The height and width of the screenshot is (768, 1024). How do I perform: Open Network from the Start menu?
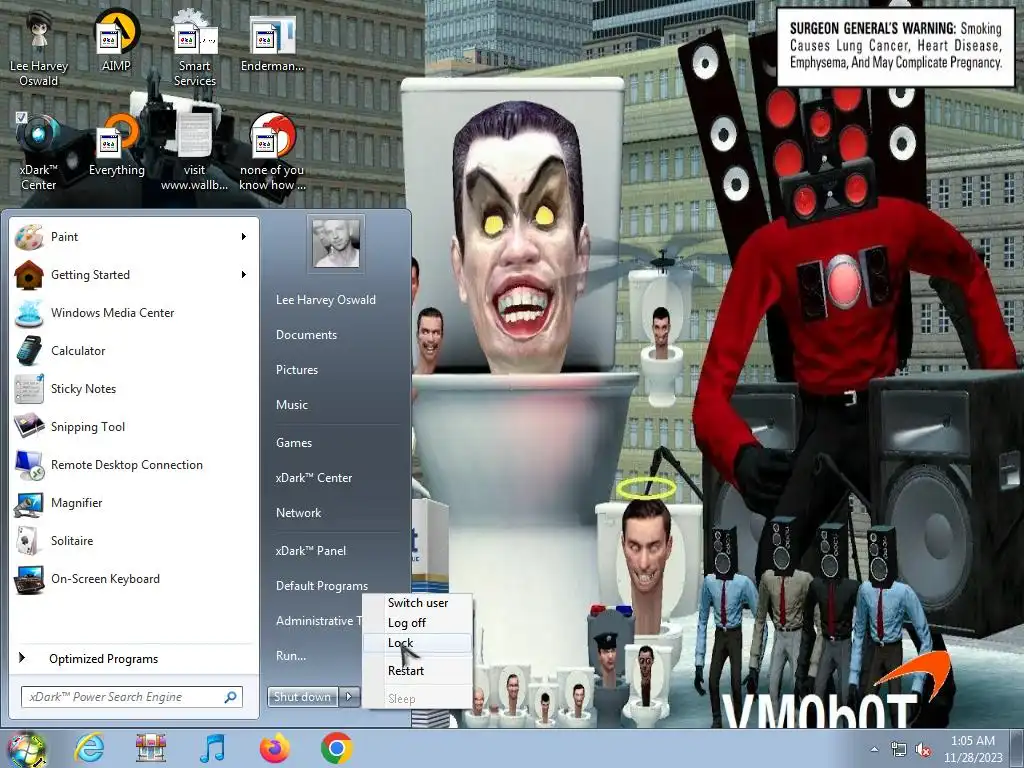pyautogui.click(x=298, y=513)
